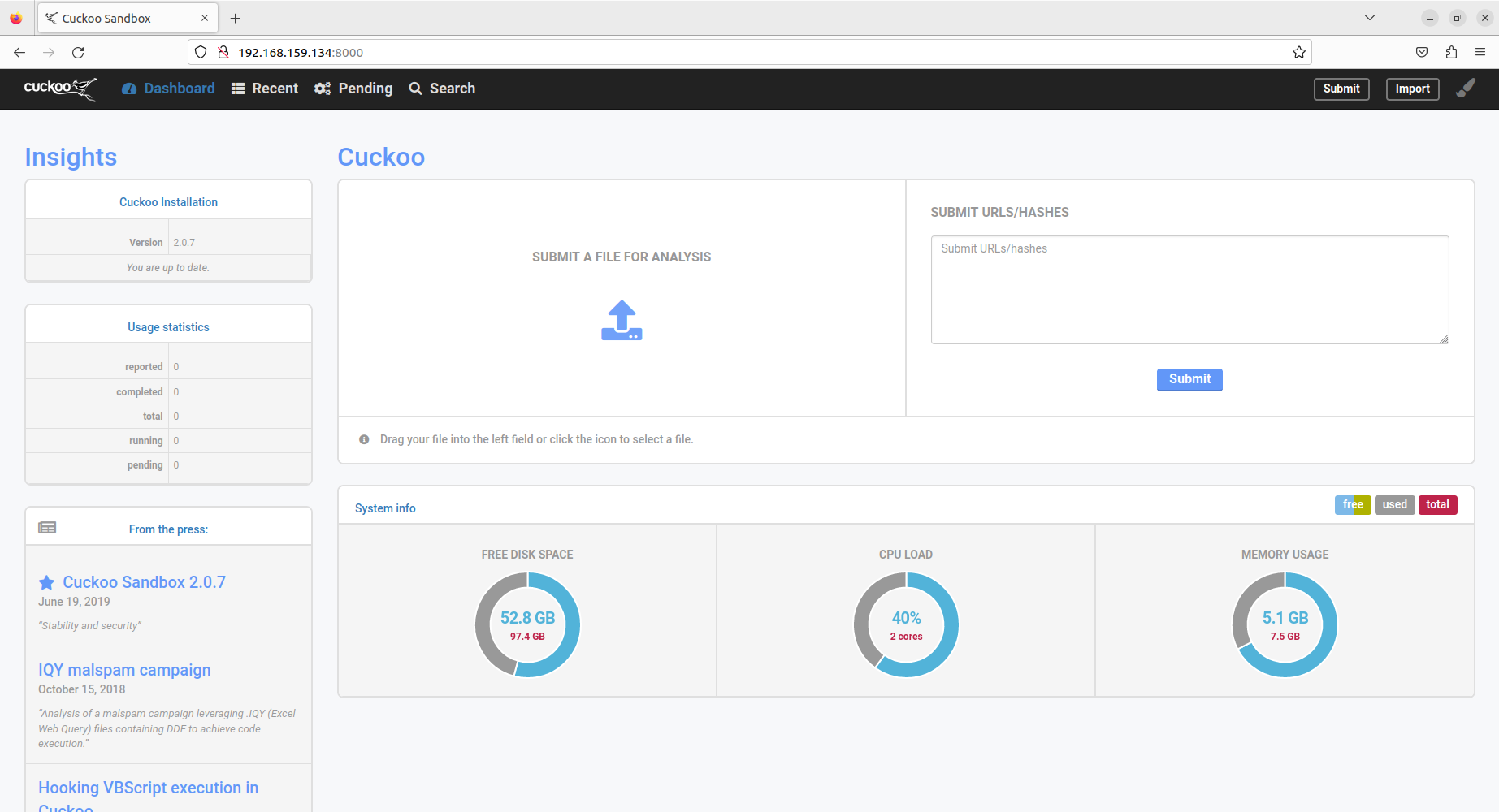
Task: Close the Cuckoo Sandbox tab
Action: pos(205,18)
